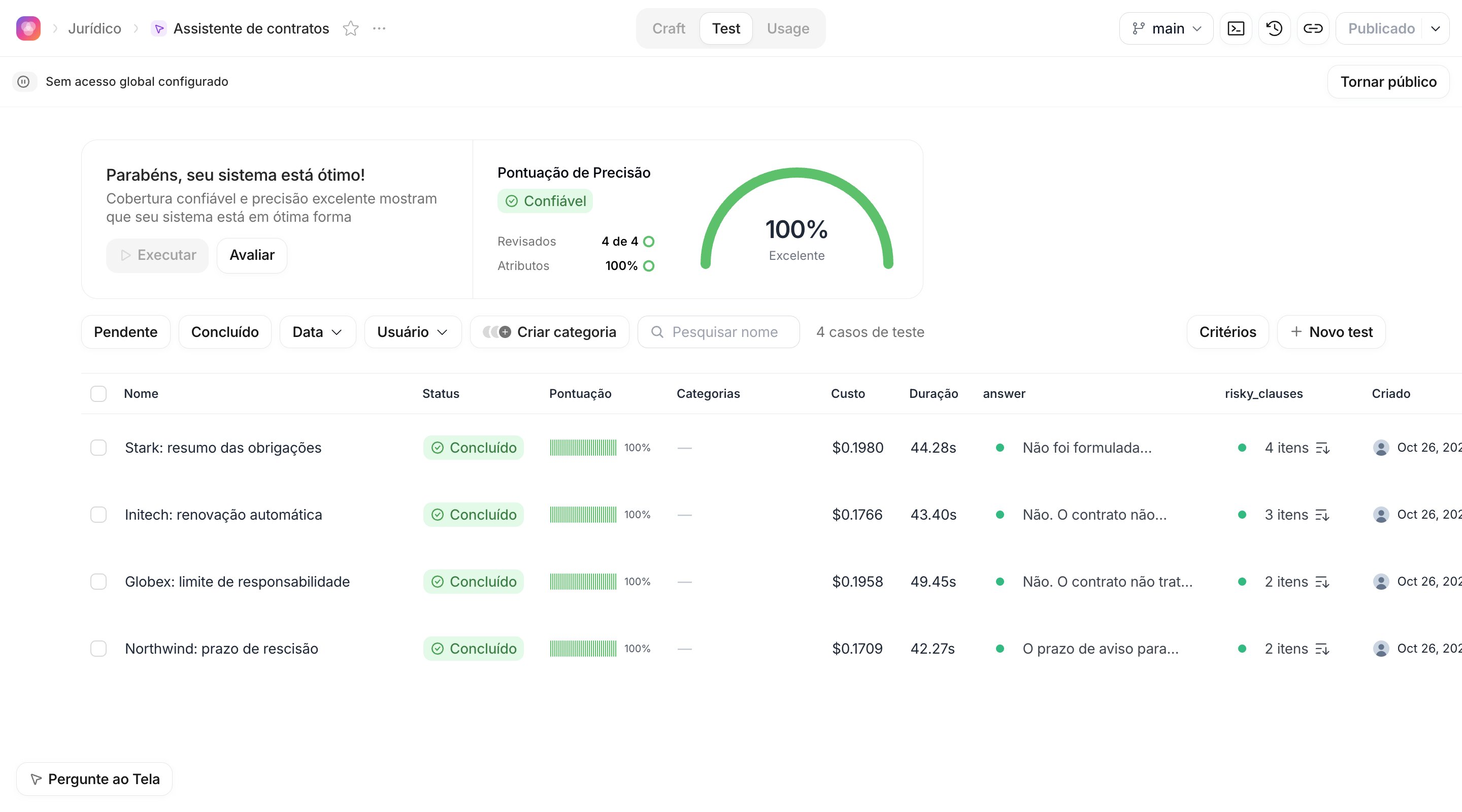Expand the main branch dropdown
Viewport: 1462px width, 812px height.
1167,28
